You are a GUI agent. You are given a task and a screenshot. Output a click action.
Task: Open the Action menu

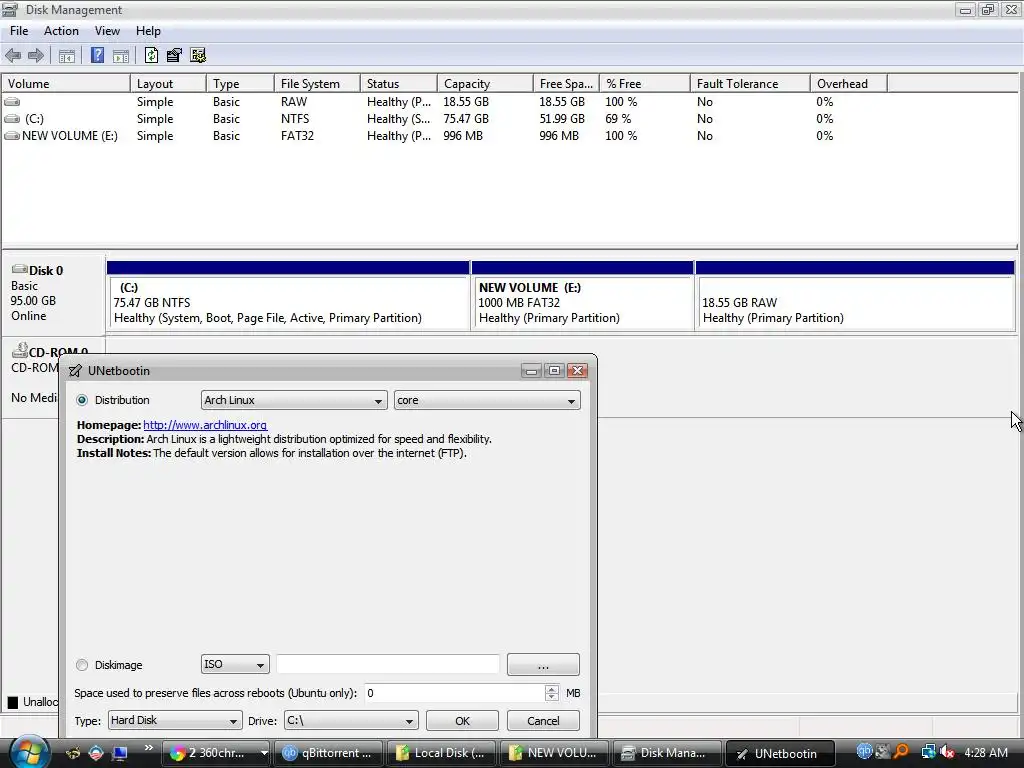click(61, 31)
